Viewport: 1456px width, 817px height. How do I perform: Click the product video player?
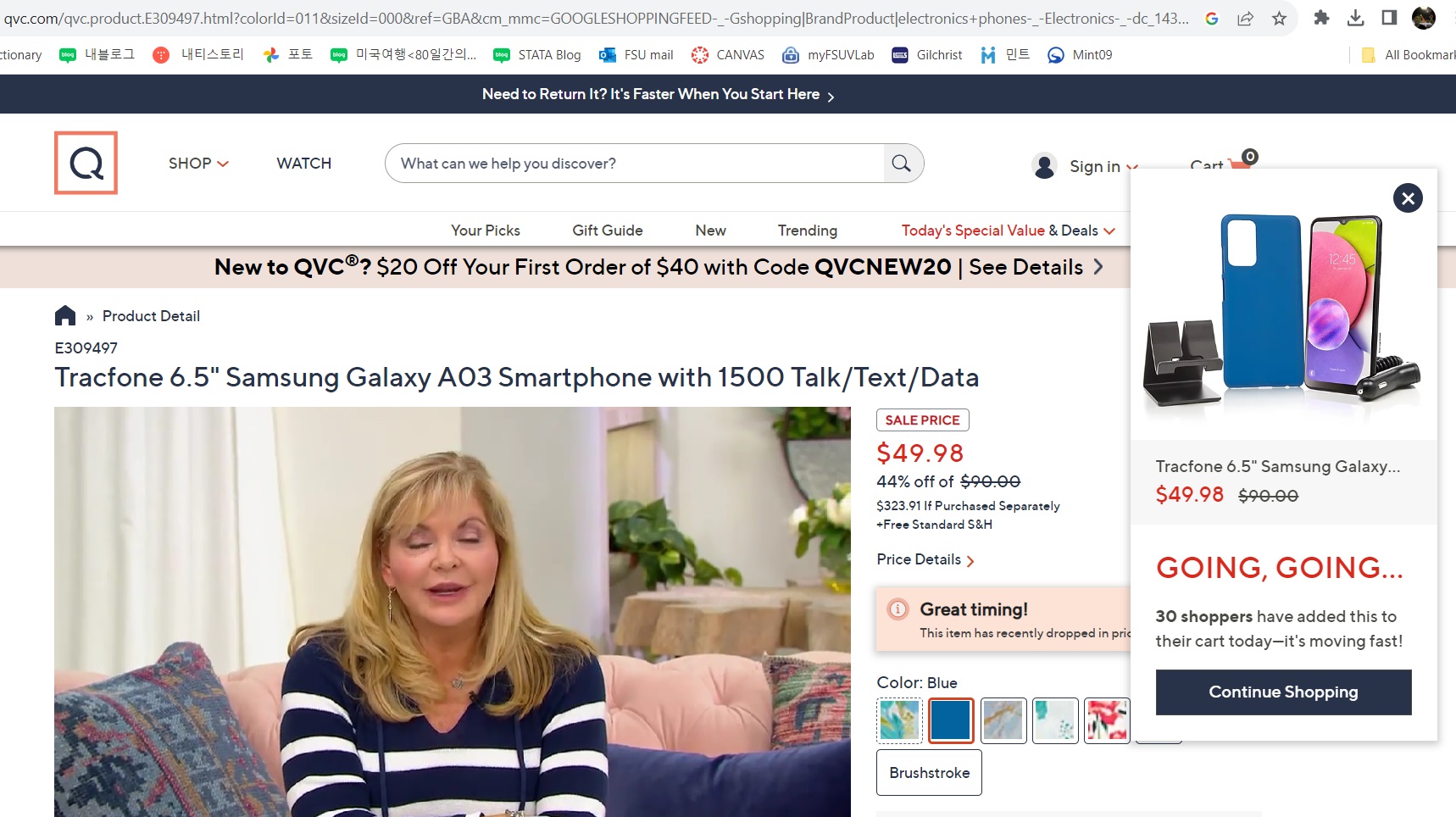click(x=453, y=612)
